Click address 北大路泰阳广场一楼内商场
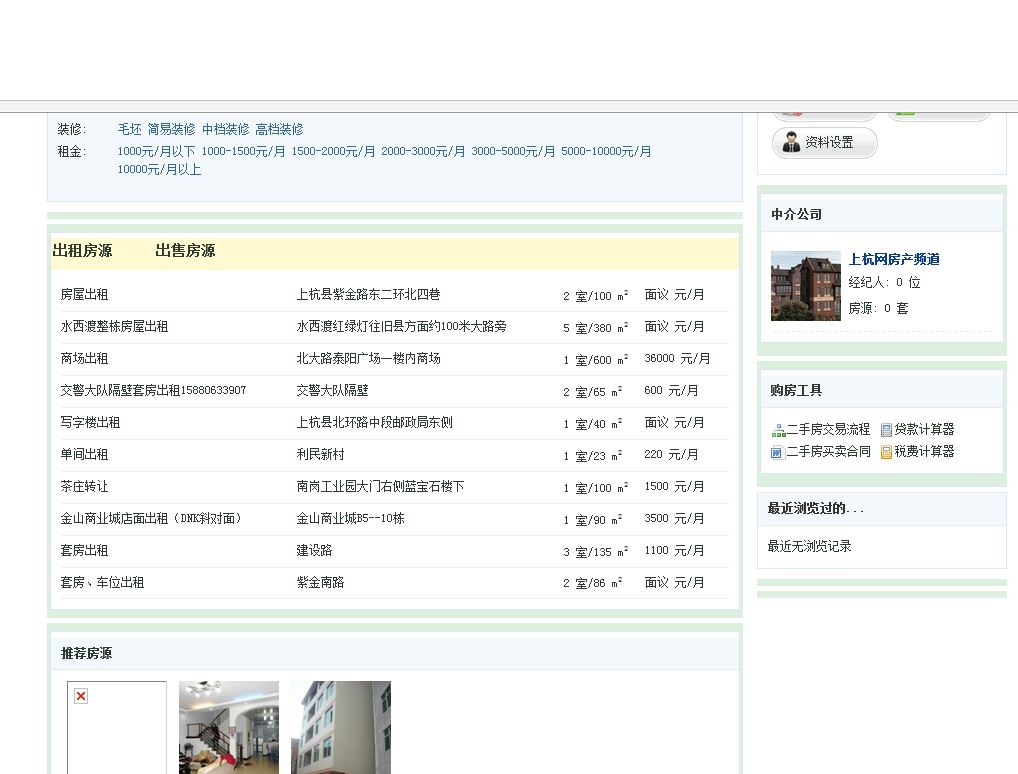Screen dimensions: 1018x774 (368, 358)
